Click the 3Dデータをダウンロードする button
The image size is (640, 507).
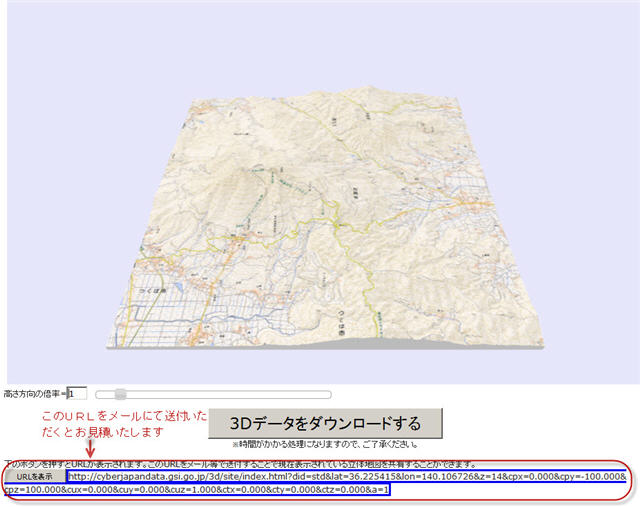click(325, 422)
